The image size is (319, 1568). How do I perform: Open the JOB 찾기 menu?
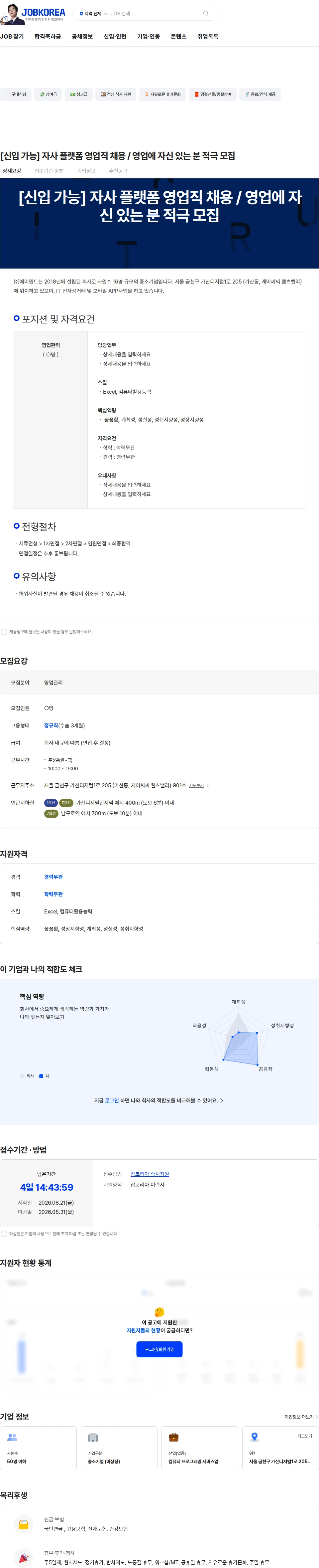pos(12,37)
